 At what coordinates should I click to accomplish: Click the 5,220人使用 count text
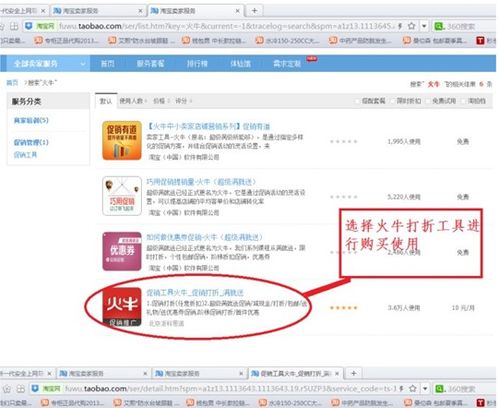click(x=404, y=197)
